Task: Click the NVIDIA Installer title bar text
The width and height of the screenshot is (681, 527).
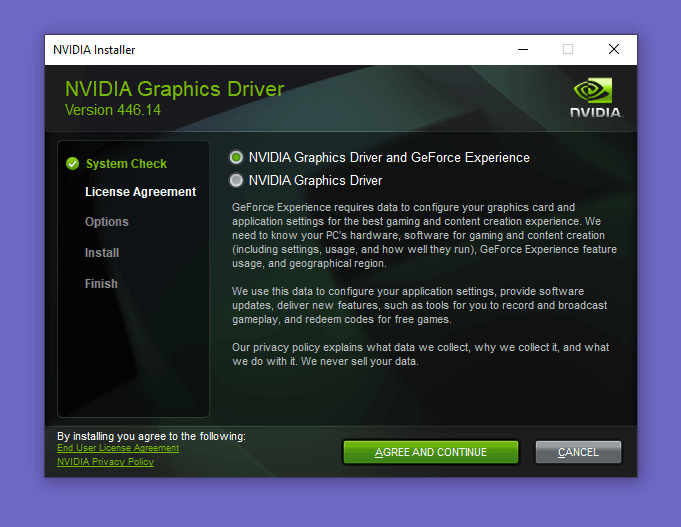Action: 94,50
